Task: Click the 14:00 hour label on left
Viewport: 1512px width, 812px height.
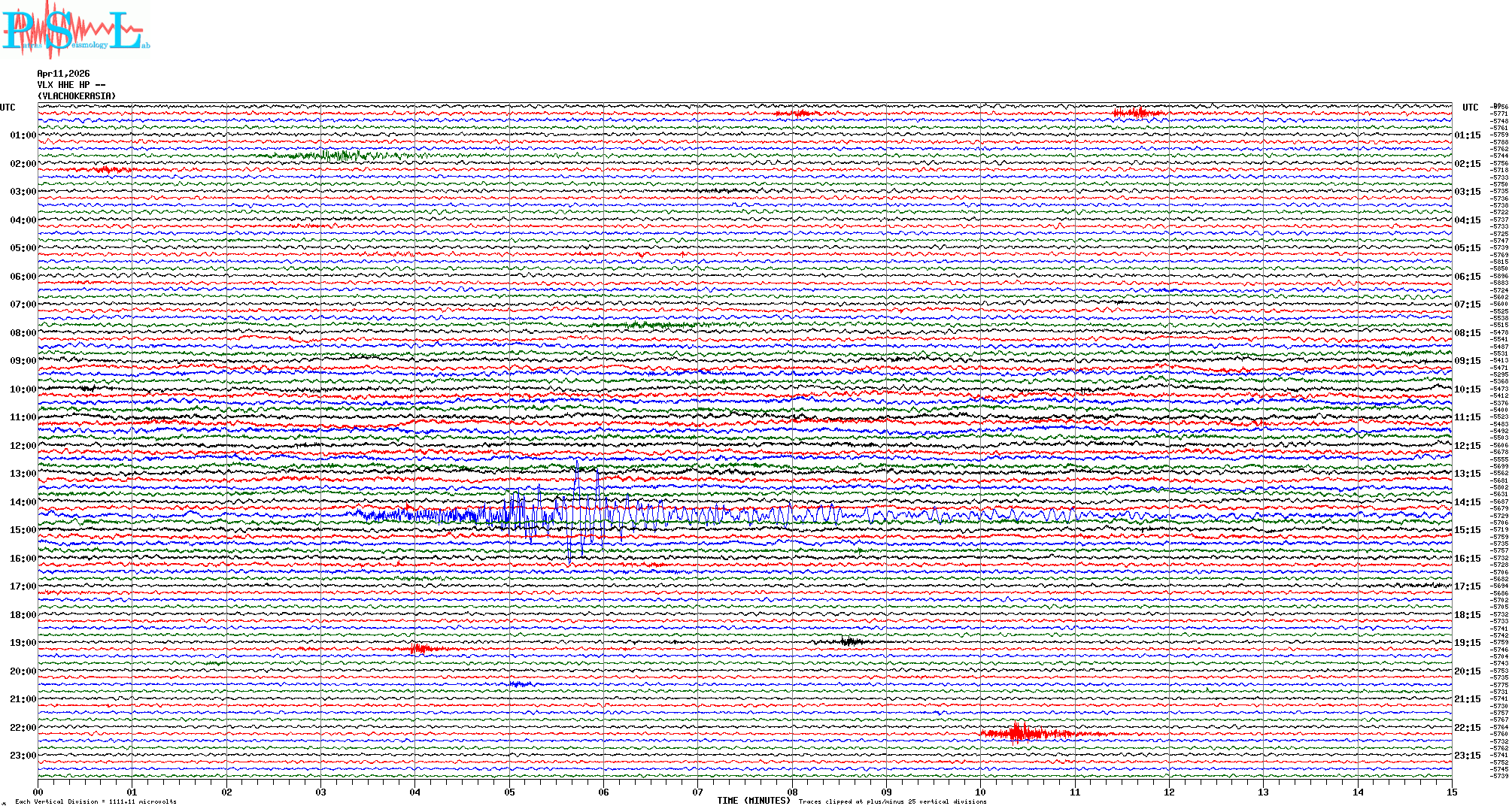Action: 23,502
